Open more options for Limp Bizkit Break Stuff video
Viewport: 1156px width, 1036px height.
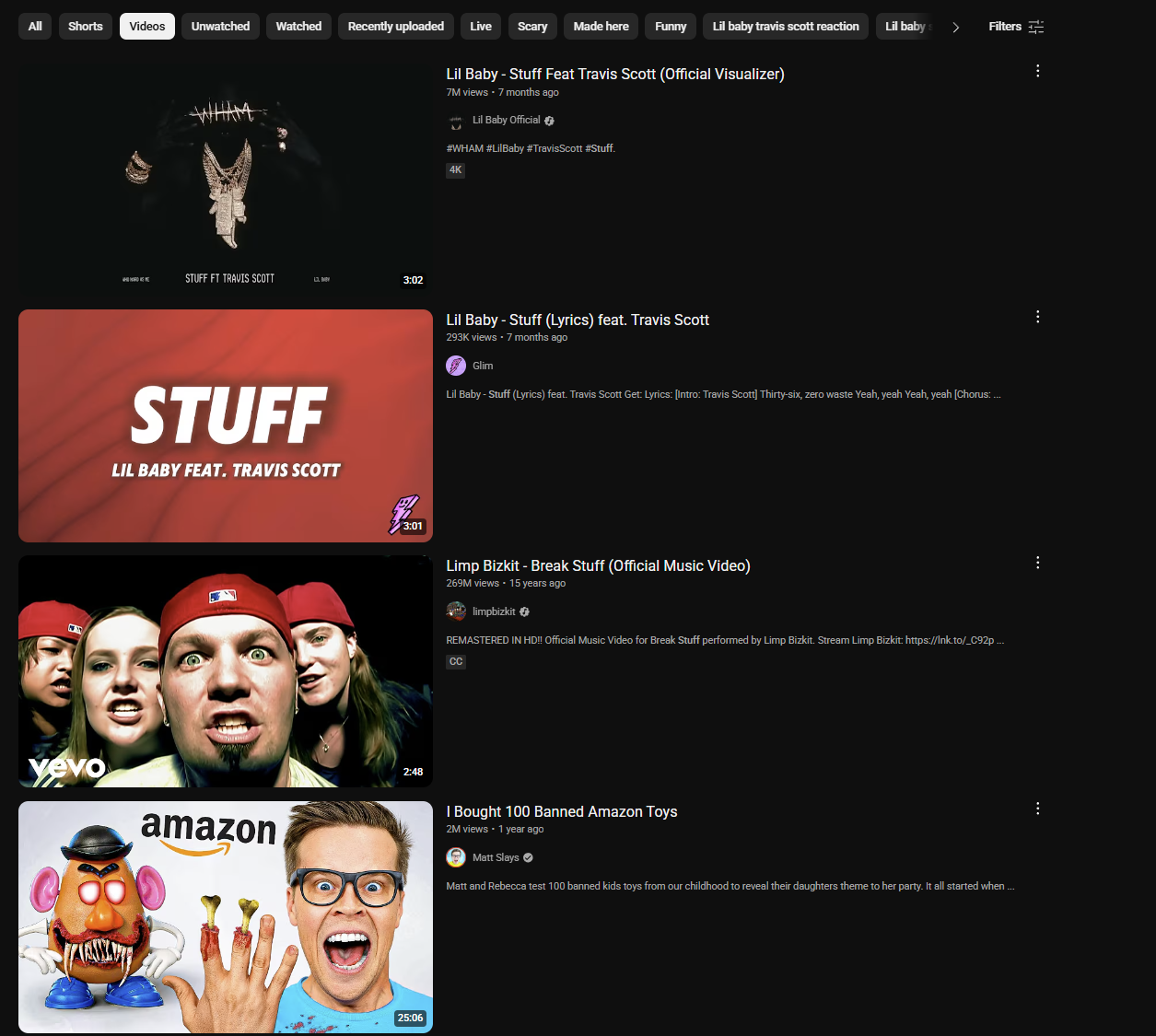tap(1037, 563)
